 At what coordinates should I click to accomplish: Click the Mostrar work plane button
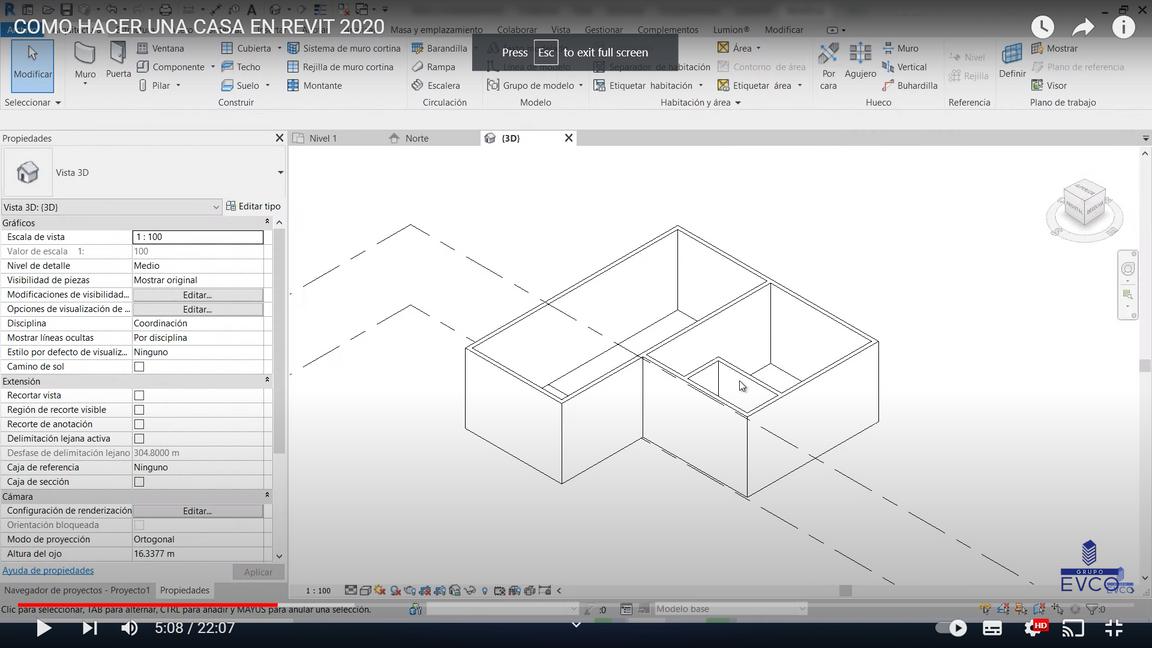[x=1055, y=48]
